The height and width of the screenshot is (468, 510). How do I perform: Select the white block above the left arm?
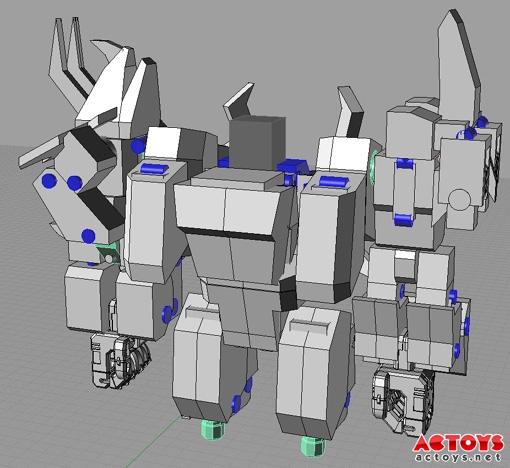coord(163,143)
